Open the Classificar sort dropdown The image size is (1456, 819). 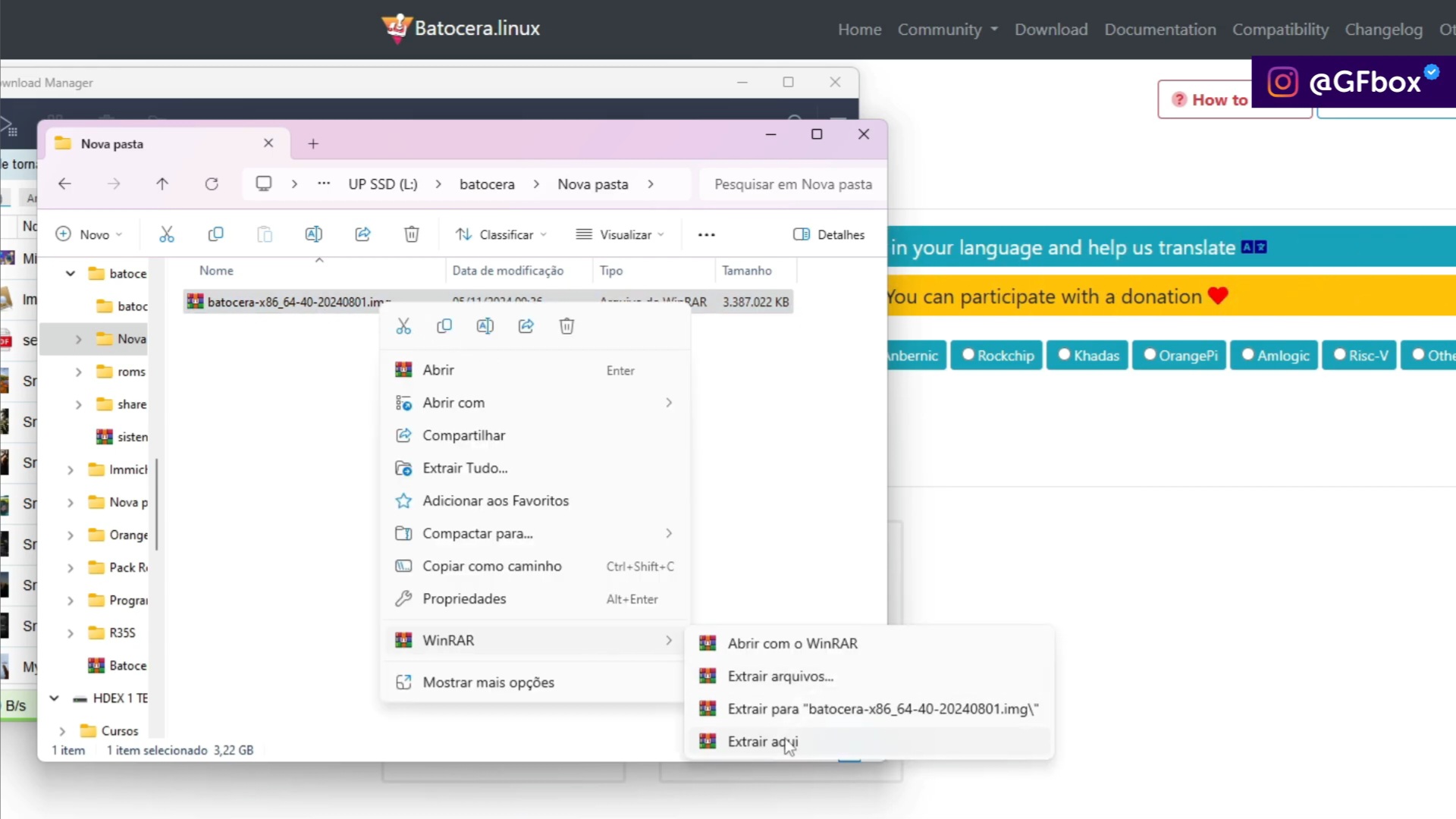point(500,235)
